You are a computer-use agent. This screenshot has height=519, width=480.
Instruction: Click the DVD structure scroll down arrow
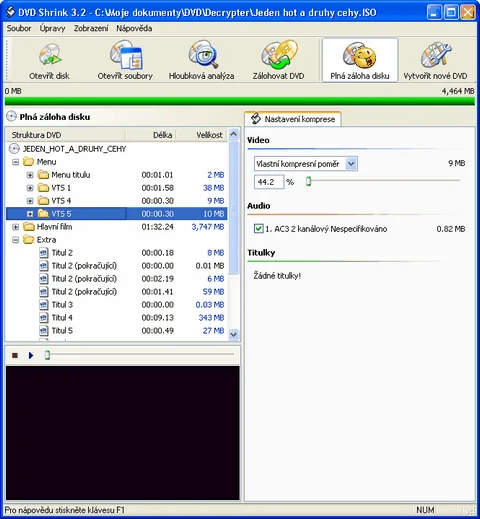pos(234,334)
